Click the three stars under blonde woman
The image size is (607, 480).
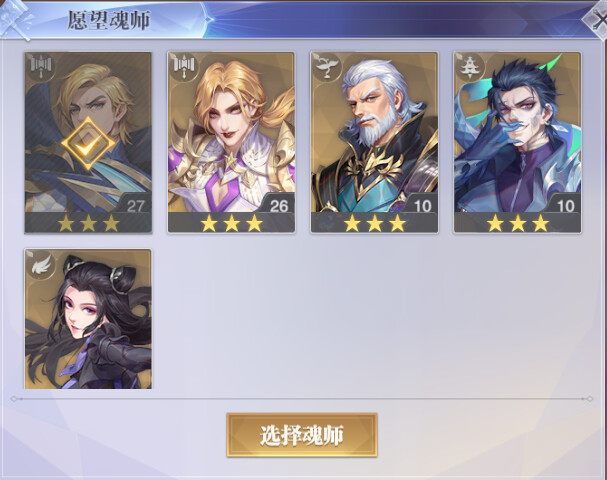pos(231,223)
